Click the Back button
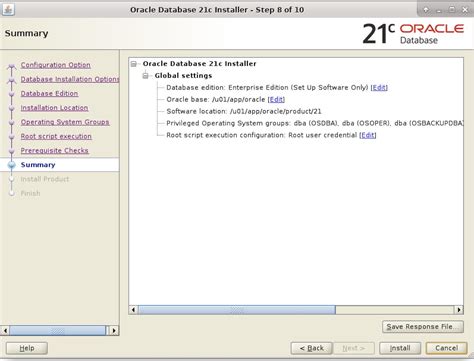This screenshot has height=361, width=474. pyautogui.click(x=311, y=348)
